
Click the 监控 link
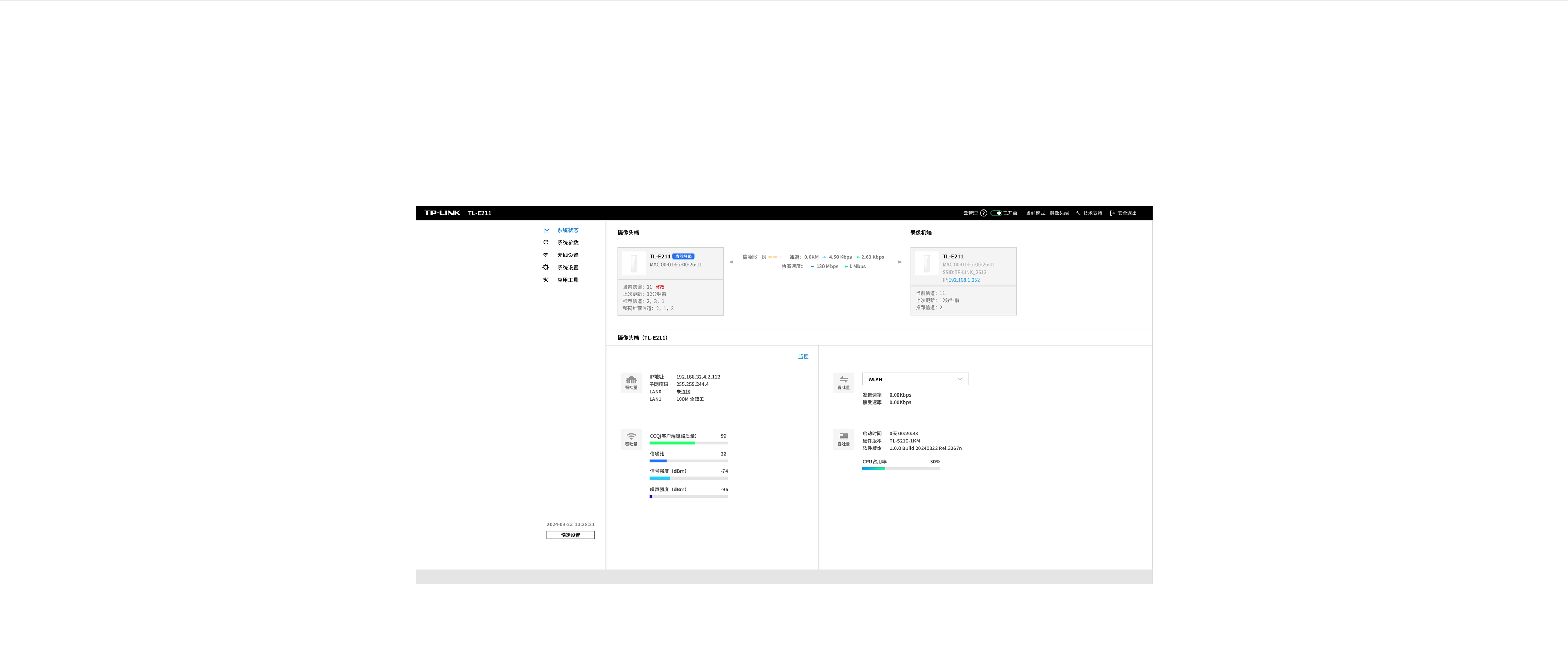[803, 357]
